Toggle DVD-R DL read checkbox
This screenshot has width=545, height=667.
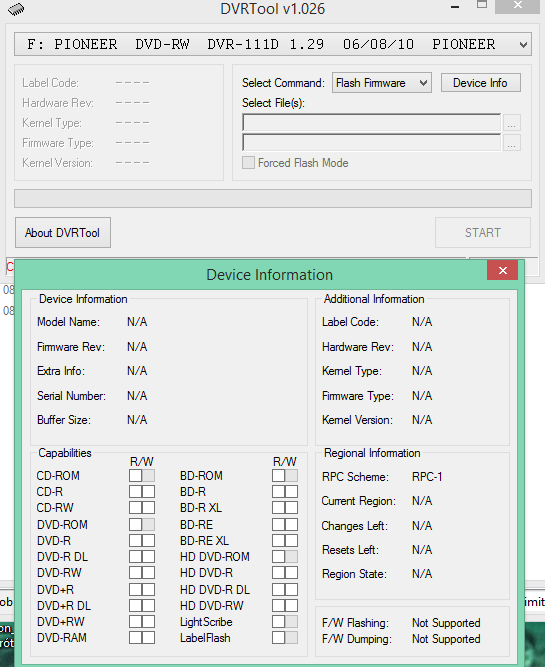(136, 556)
